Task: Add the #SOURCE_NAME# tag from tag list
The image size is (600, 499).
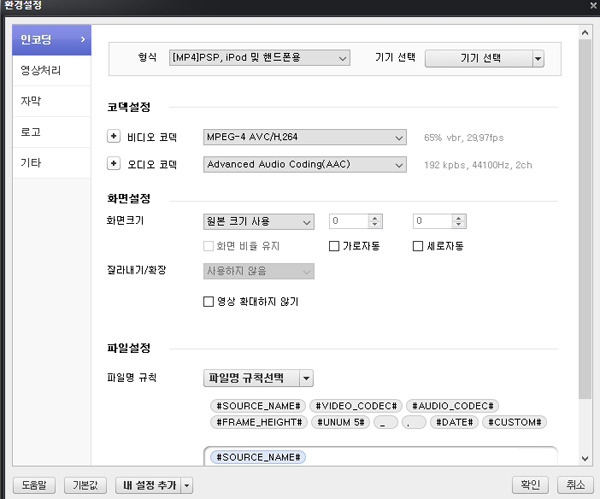Action: click(258, 406)
